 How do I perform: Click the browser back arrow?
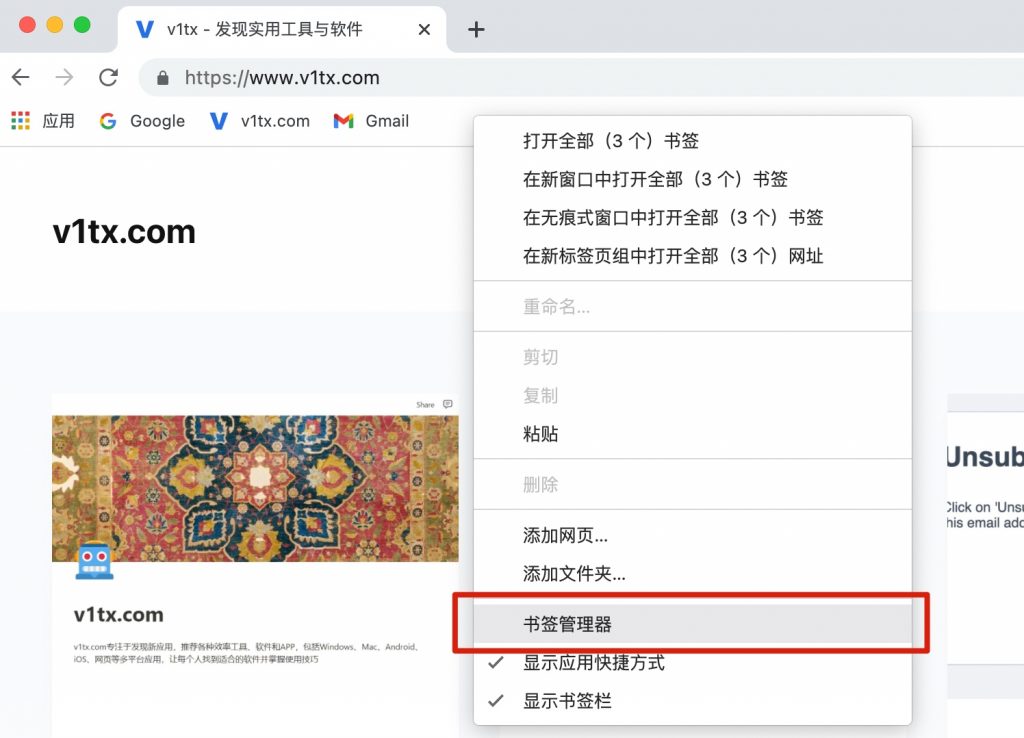point(21,77)
